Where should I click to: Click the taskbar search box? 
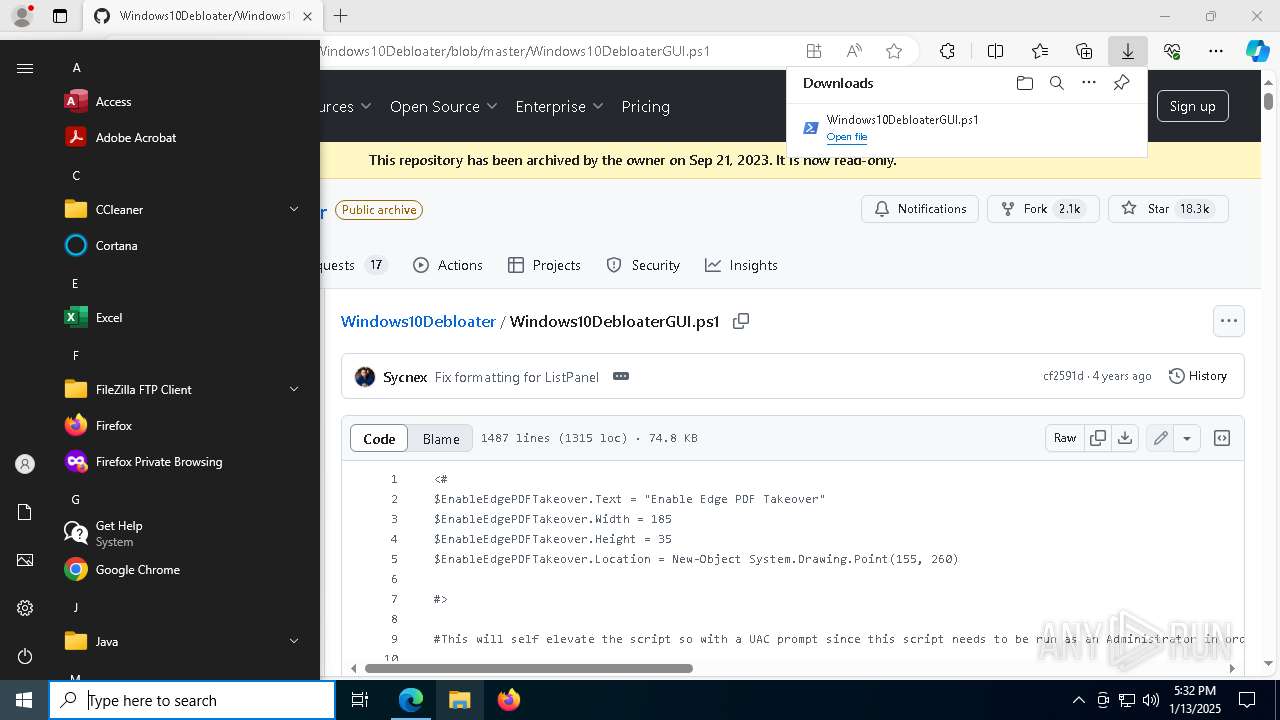192,700
